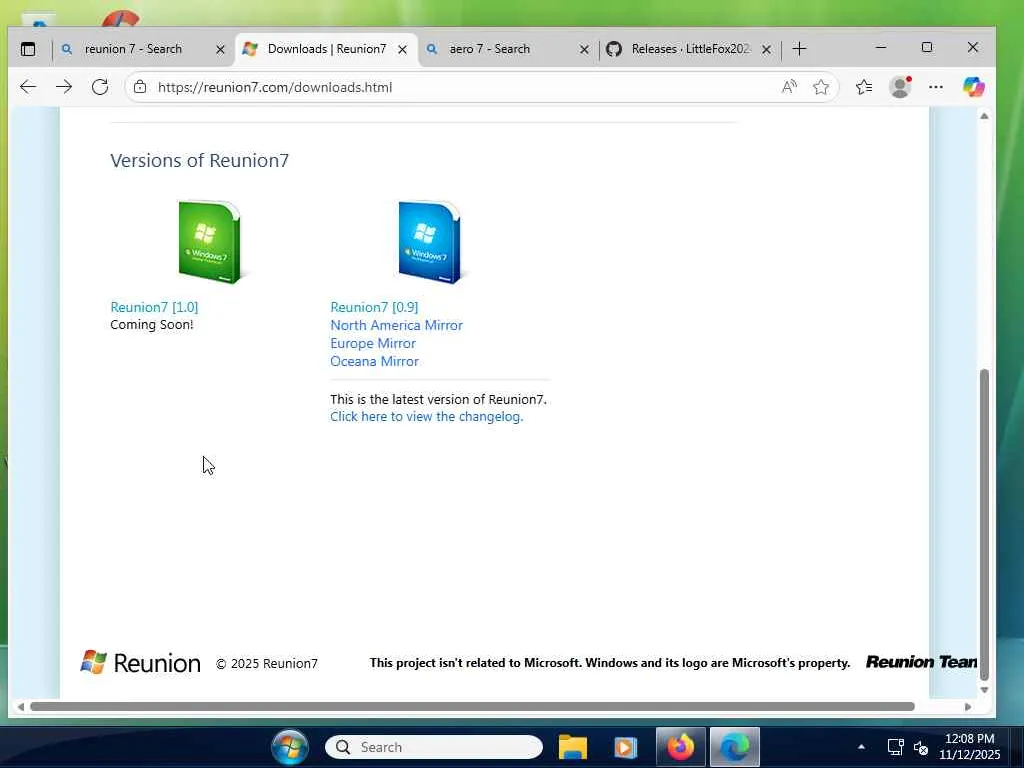Screen dimensions: 1024x768
Task: Close the 'aero 7 - Search' tab
Action: pos(584,50)
